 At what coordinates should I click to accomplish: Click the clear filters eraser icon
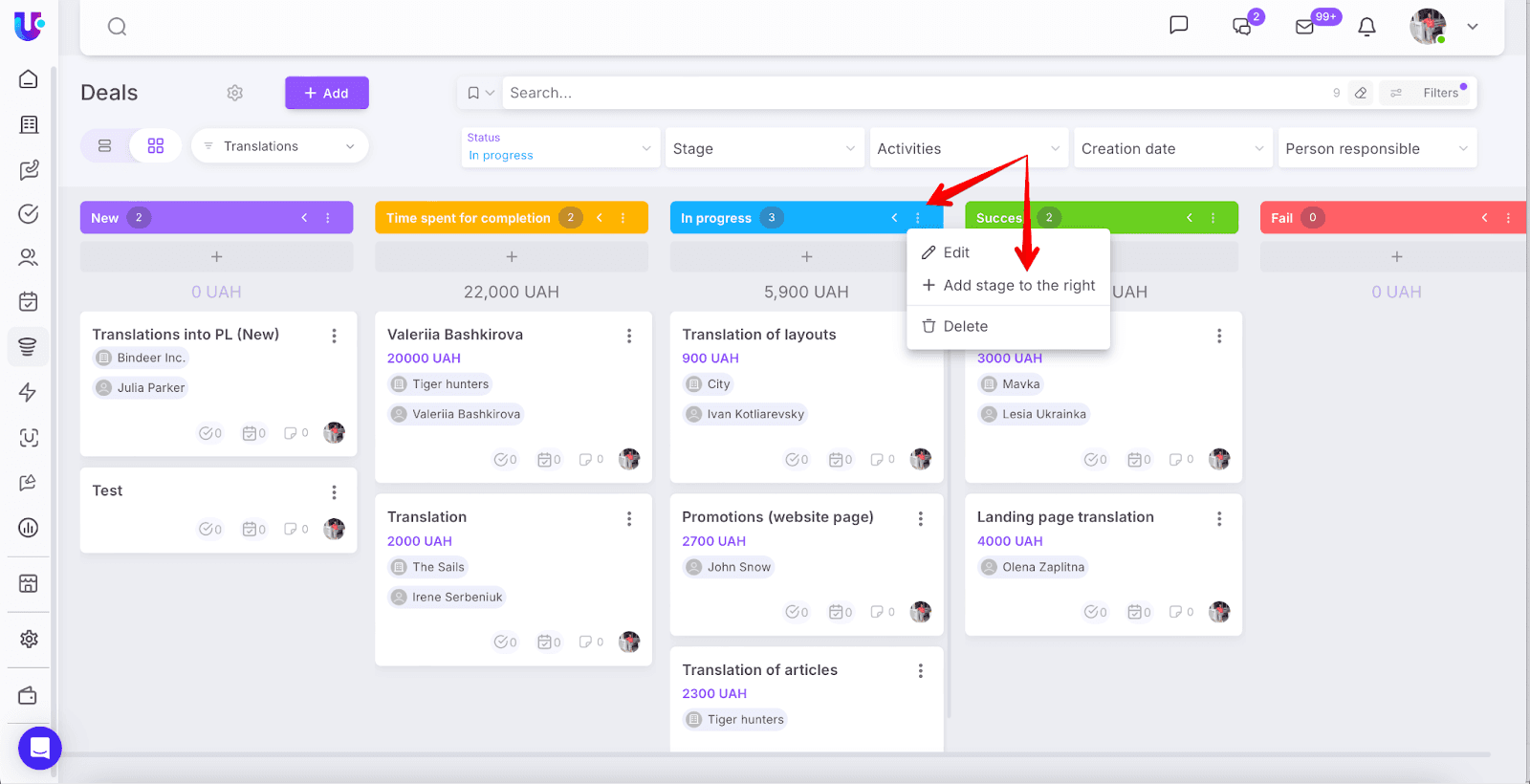(x=1361, y=93)
